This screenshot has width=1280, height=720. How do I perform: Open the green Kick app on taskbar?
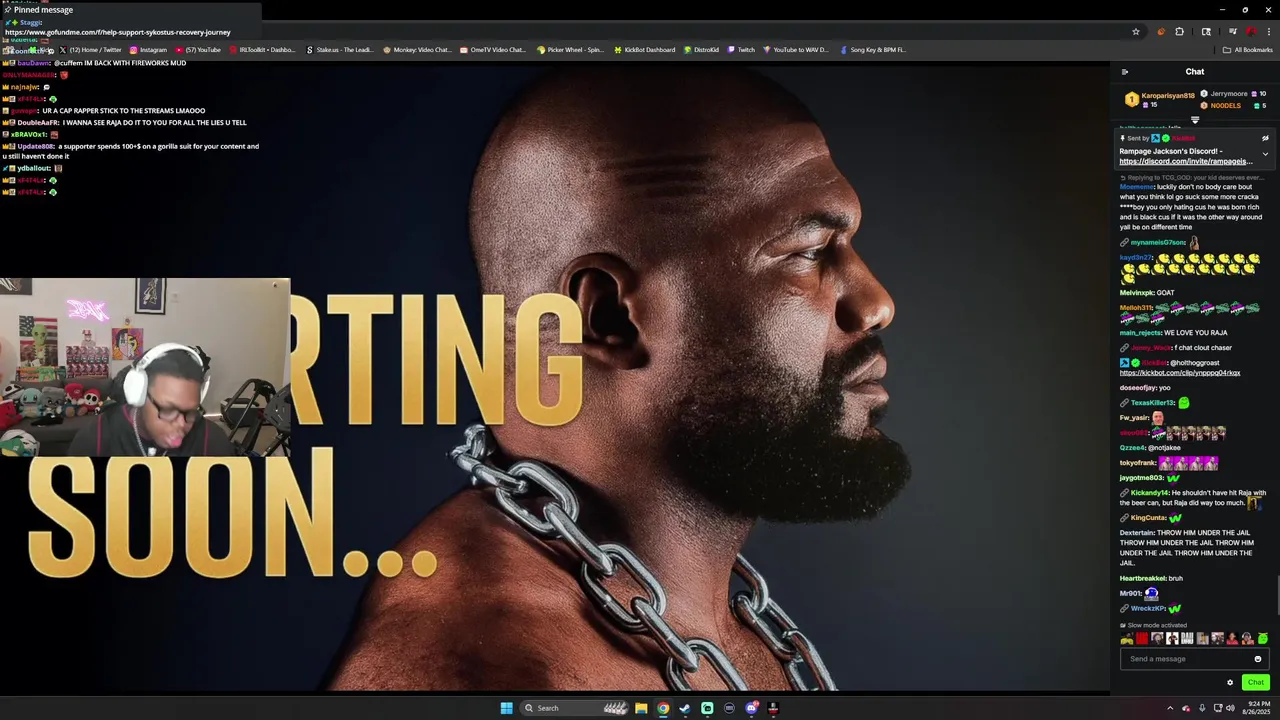pyautogui.click(x=707, y=708)
